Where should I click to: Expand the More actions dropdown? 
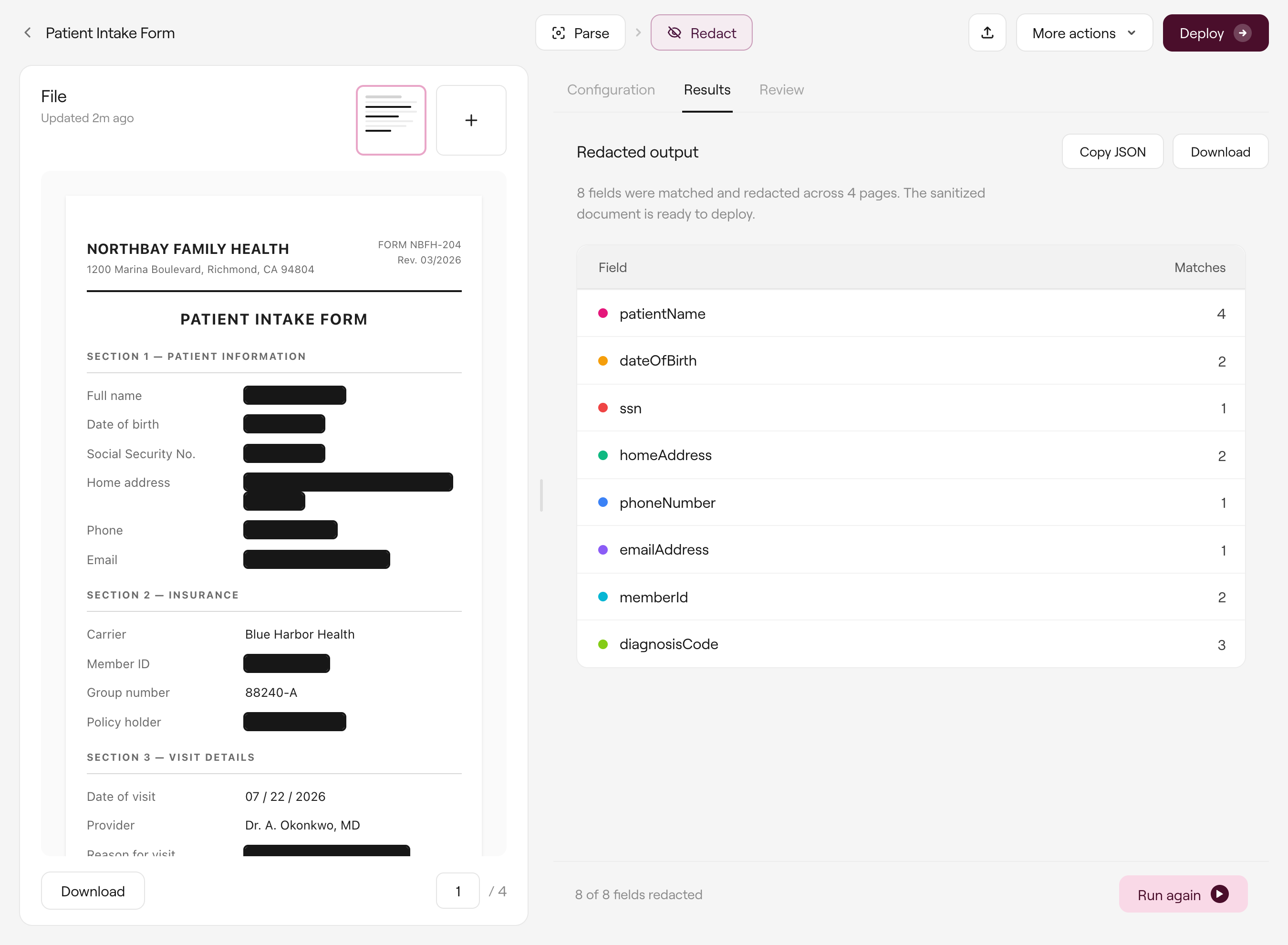(1084, 32)
